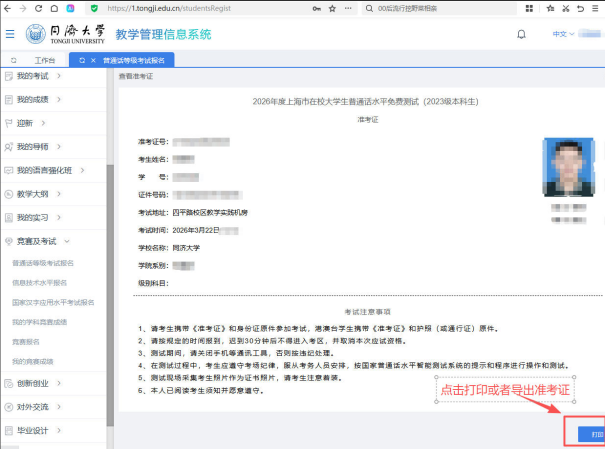Click the browser search box

click(439, 8)
